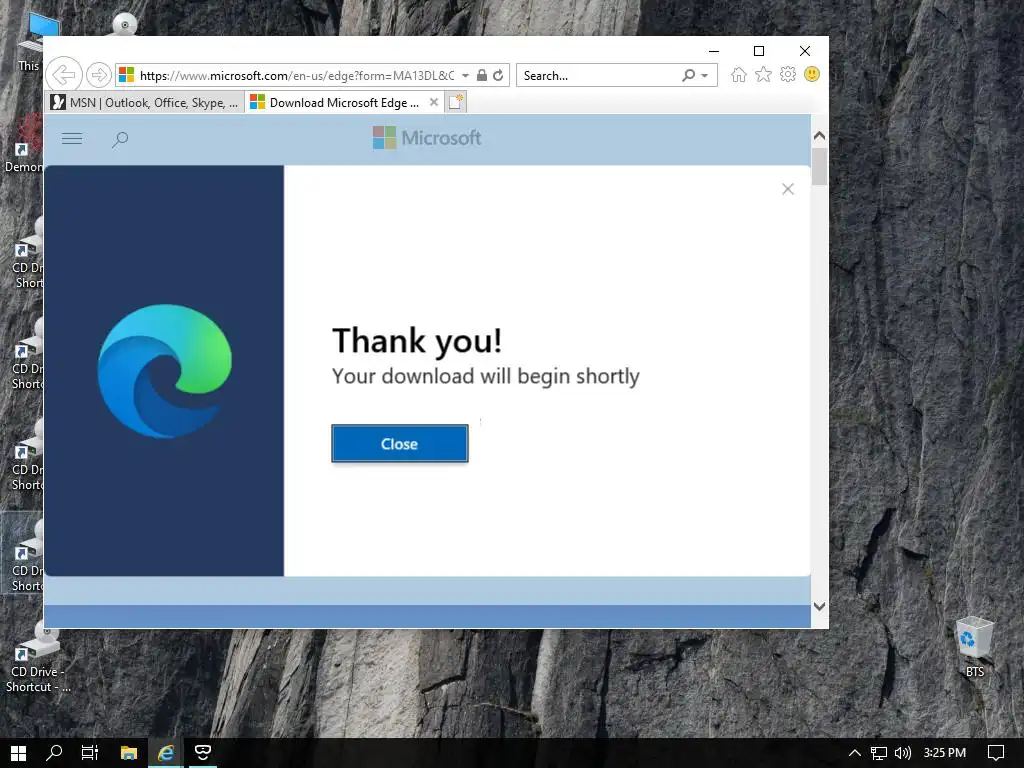
Task: Click the smiley feedback icon
Action: tap(812, 74)
